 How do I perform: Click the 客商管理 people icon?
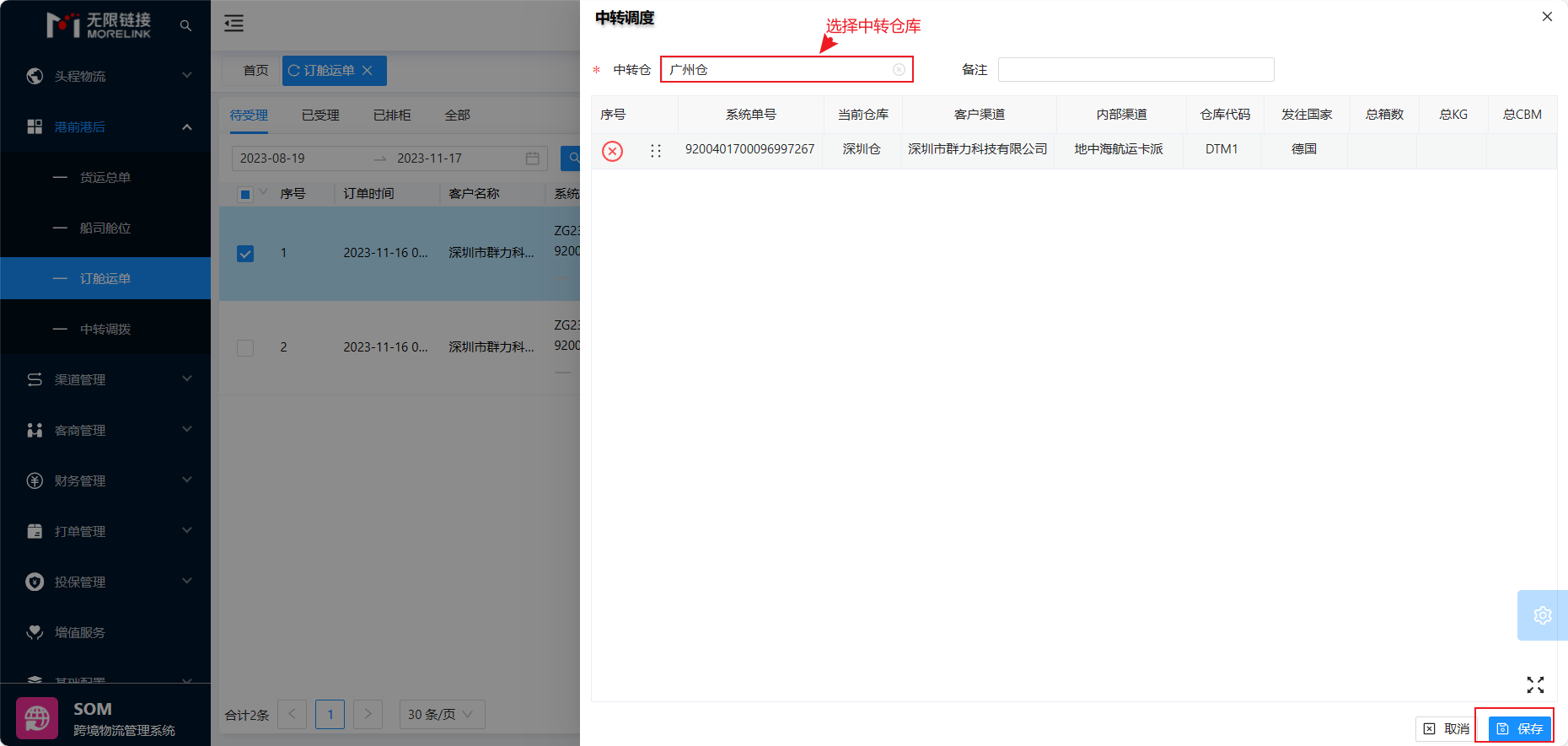pos(35,430)
